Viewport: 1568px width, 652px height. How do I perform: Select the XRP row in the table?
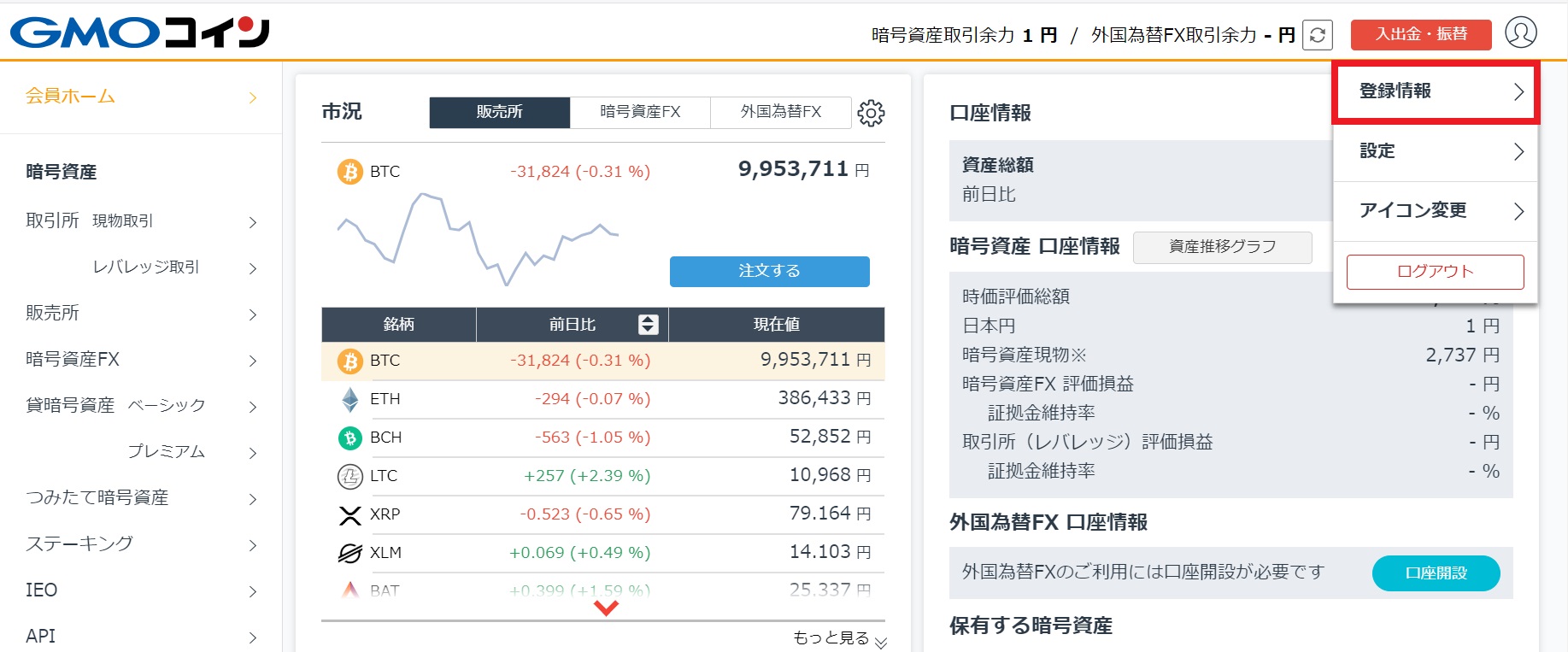point(603,514)
